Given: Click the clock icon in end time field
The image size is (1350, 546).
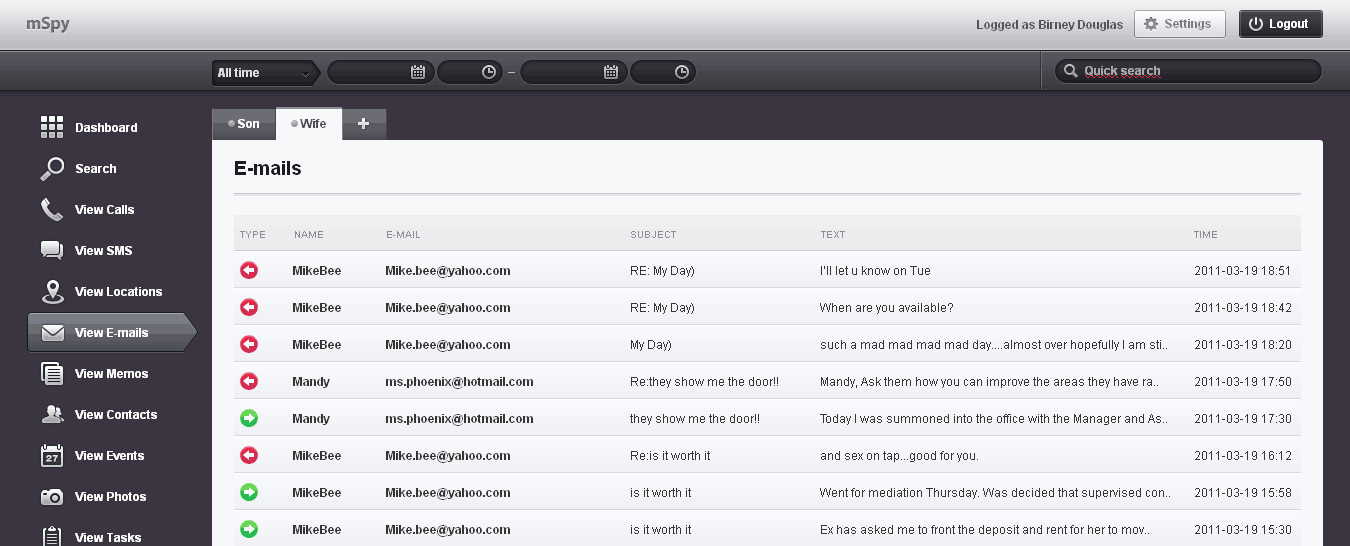Looking at the screenshot, I should tap(682, 72).
